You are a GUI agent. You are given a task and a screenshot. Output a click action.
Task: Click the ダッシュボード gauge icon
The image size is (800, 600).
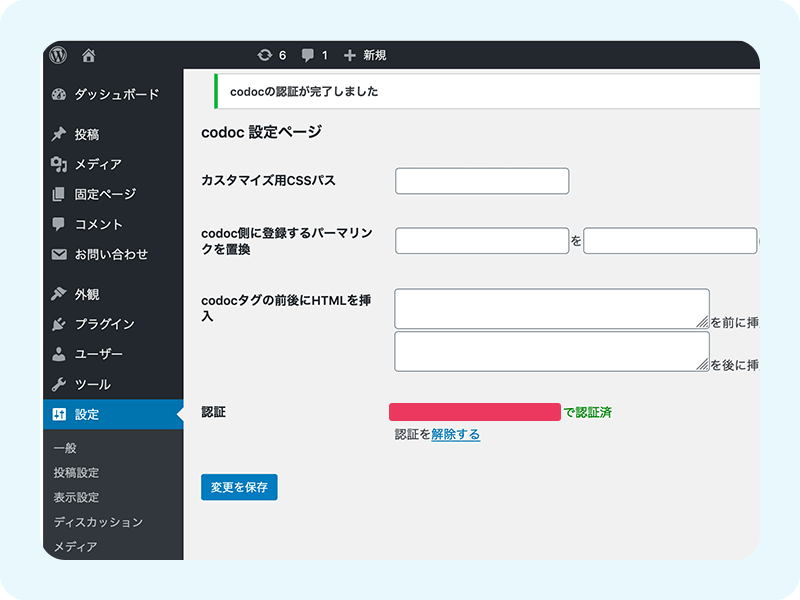(59, 94)
